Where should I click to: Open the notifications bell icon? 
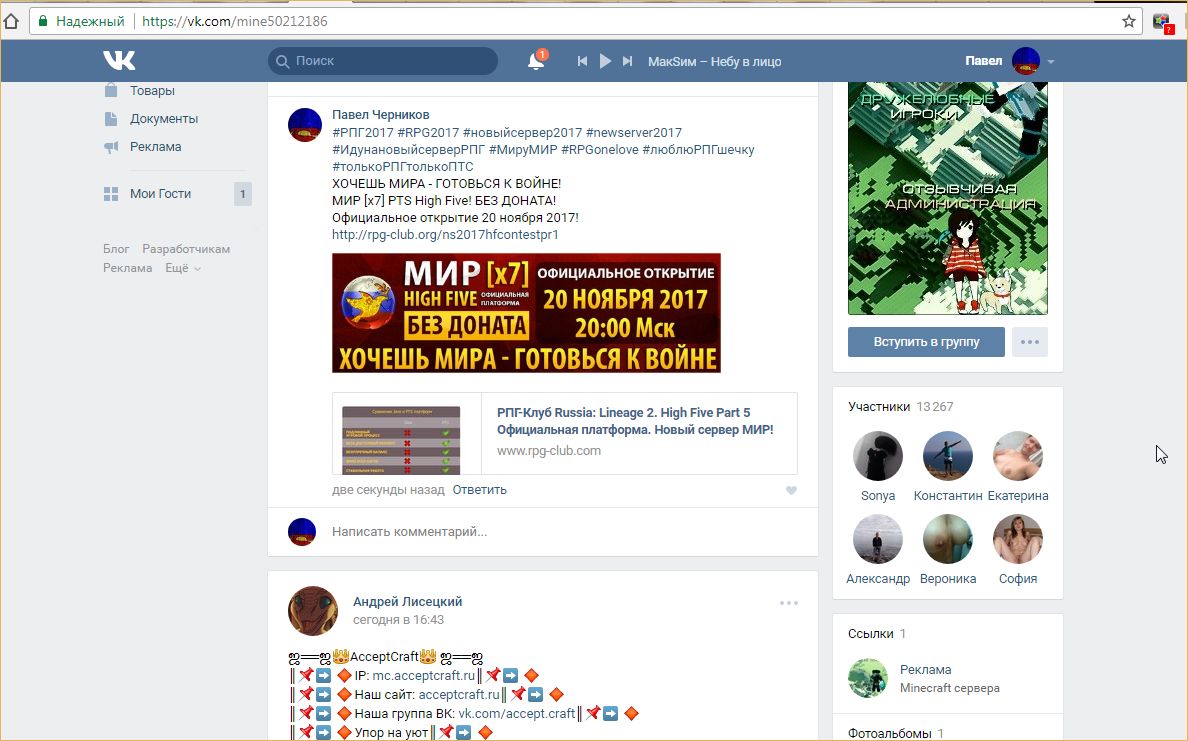pyautogui.click(x=536, y=61)
